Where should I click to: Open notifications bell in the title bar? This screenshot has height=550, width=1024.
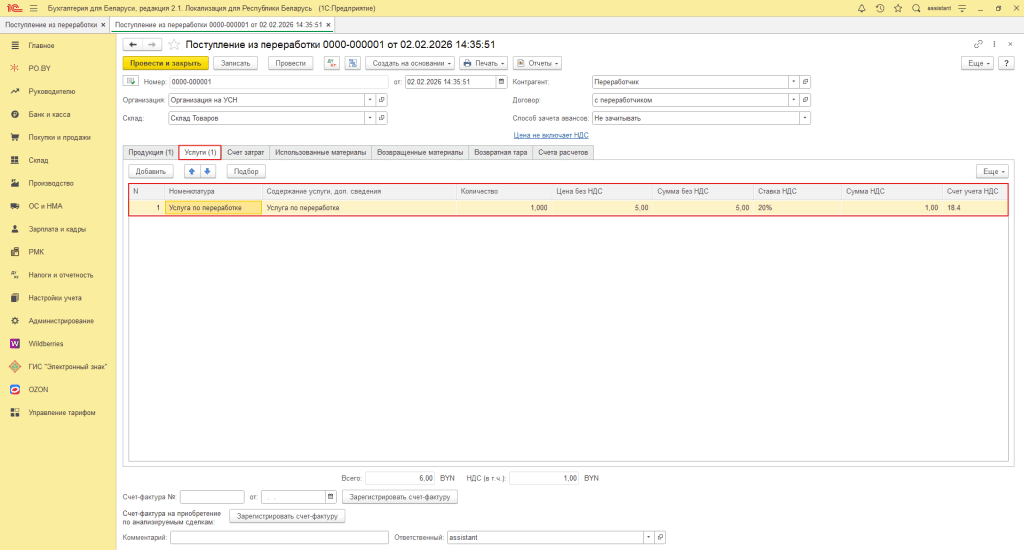coord(862,8)
